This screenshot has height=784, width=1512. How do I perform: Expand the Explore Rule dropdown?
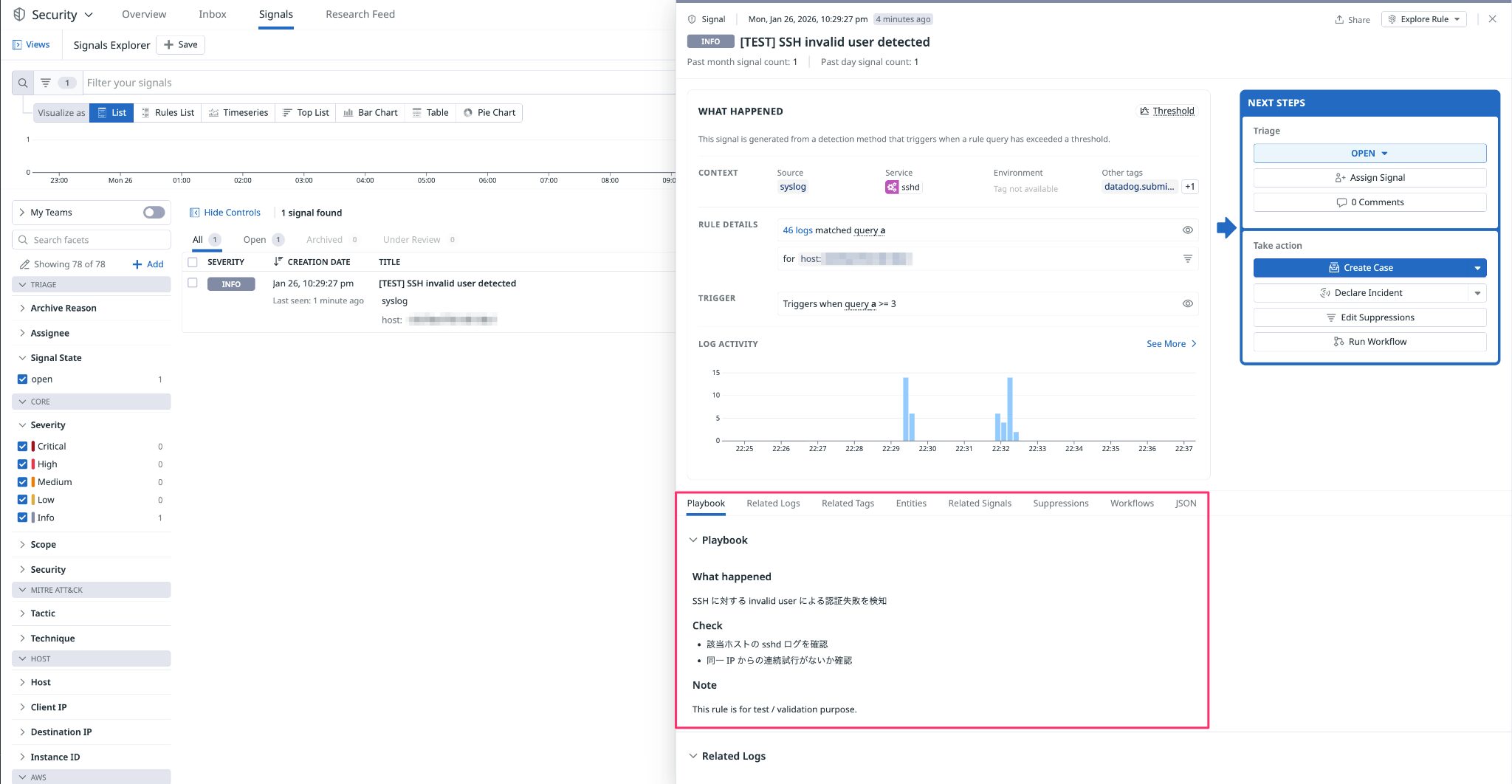coord(1423,19)
